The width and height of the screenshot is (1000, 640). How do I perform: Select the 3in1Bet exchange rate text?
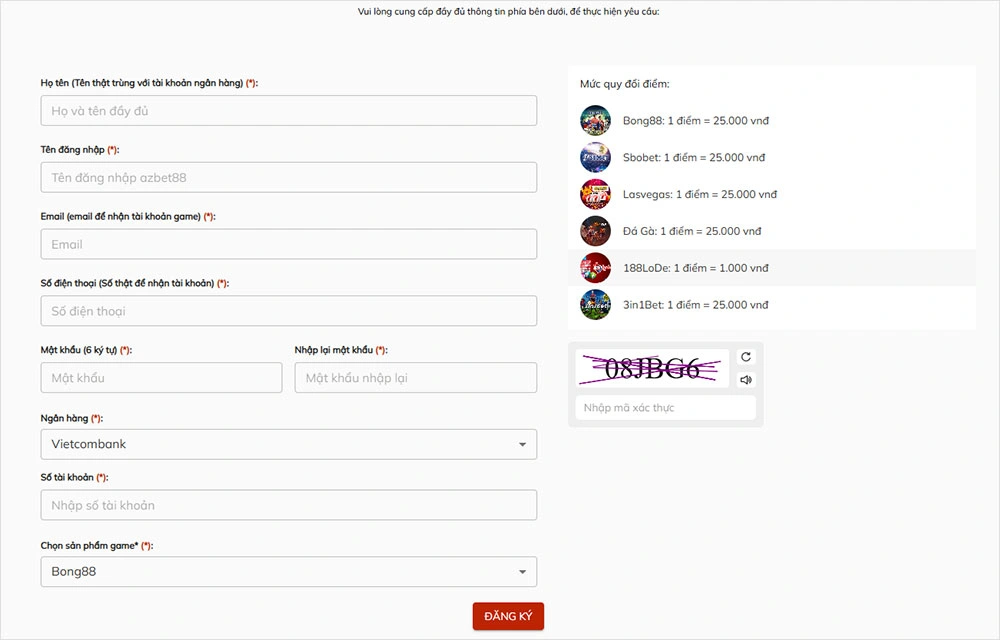(696, 305)
